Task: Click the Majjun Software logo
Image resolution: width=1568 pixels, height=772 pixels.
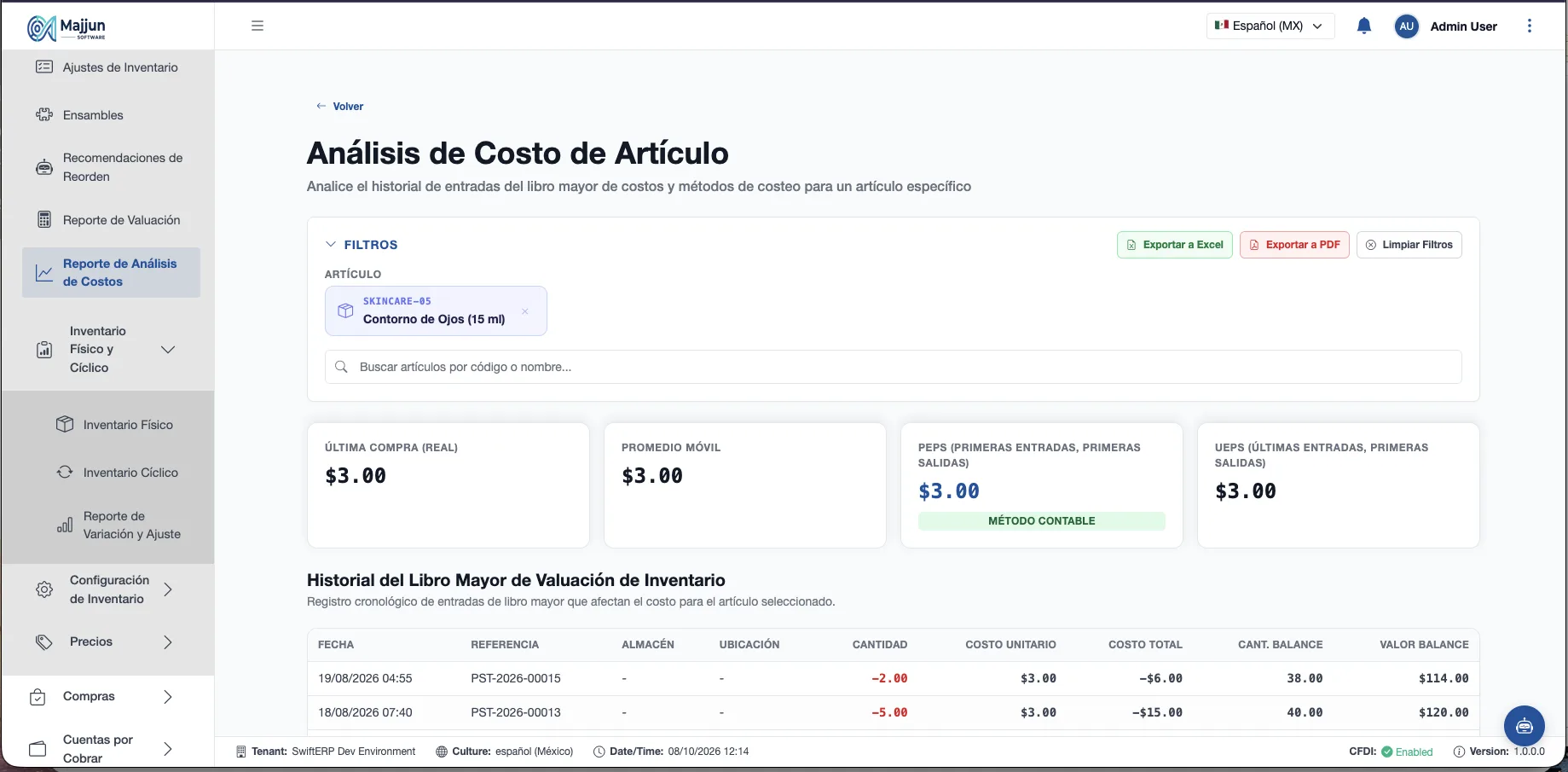Action: click(67, 27)
